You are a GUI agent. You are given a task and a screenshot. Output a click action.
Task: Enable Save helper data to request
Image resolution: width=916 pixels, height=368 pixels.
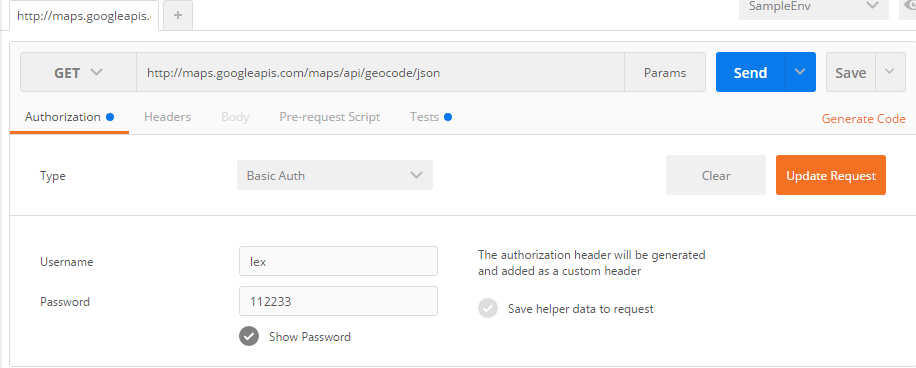click(x=488, y=308)
